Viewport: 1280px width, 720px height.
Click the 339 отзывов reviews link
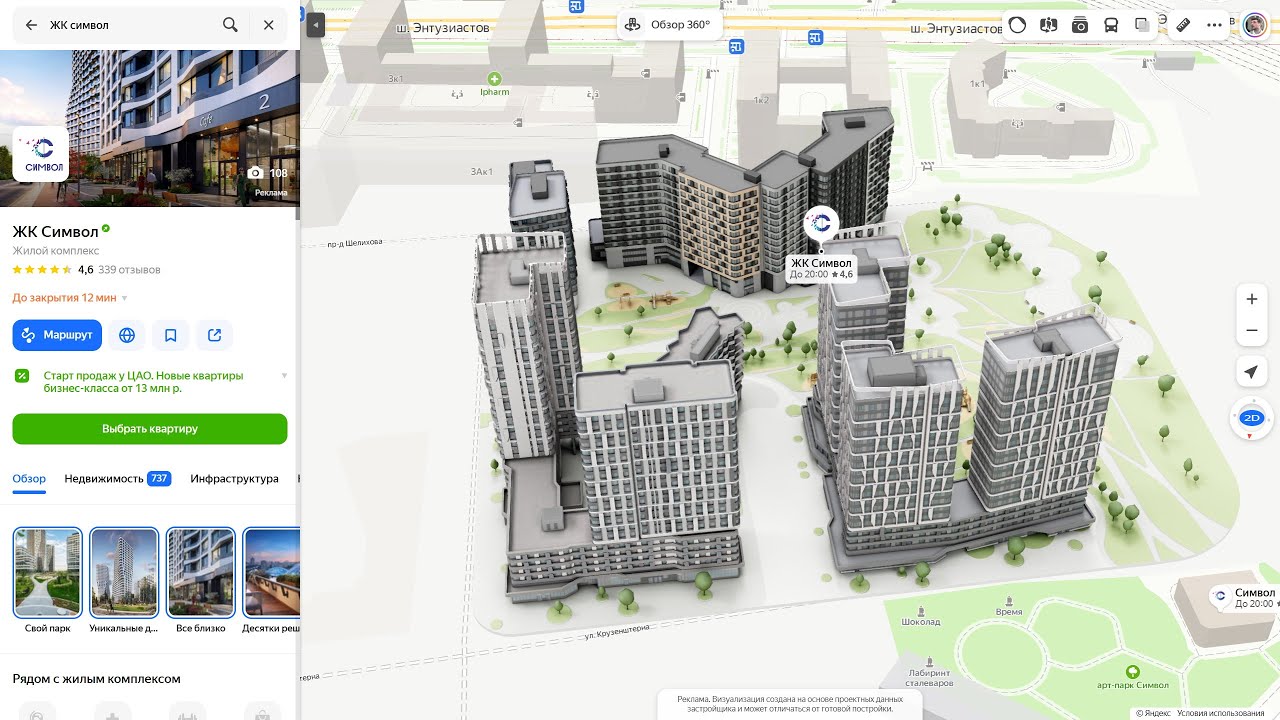(x=129, y=270)
